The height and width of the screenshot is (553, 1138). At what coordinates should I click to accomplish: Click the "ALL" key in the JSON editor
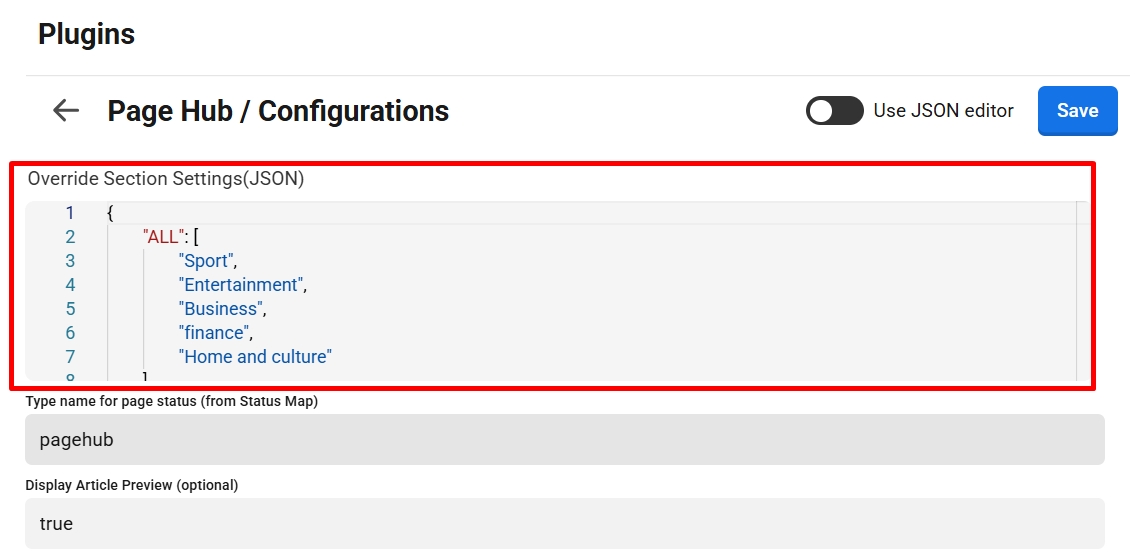(x=164, y=237)
